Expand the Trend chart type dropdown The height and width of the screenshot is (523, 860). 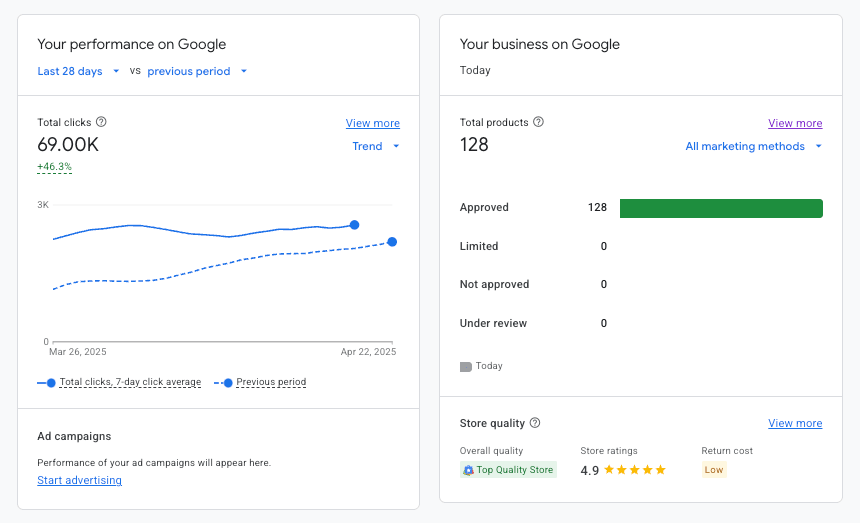(x=376, y=146)
